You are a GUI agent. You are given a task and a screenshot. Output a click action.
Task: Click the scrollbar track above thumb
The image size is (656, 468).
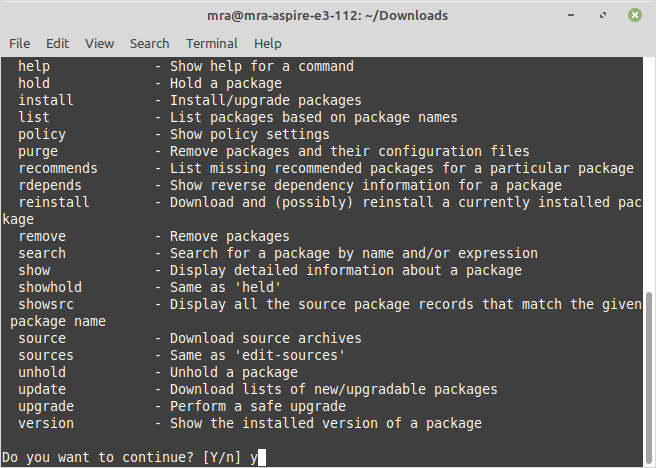tap(649, 174)
